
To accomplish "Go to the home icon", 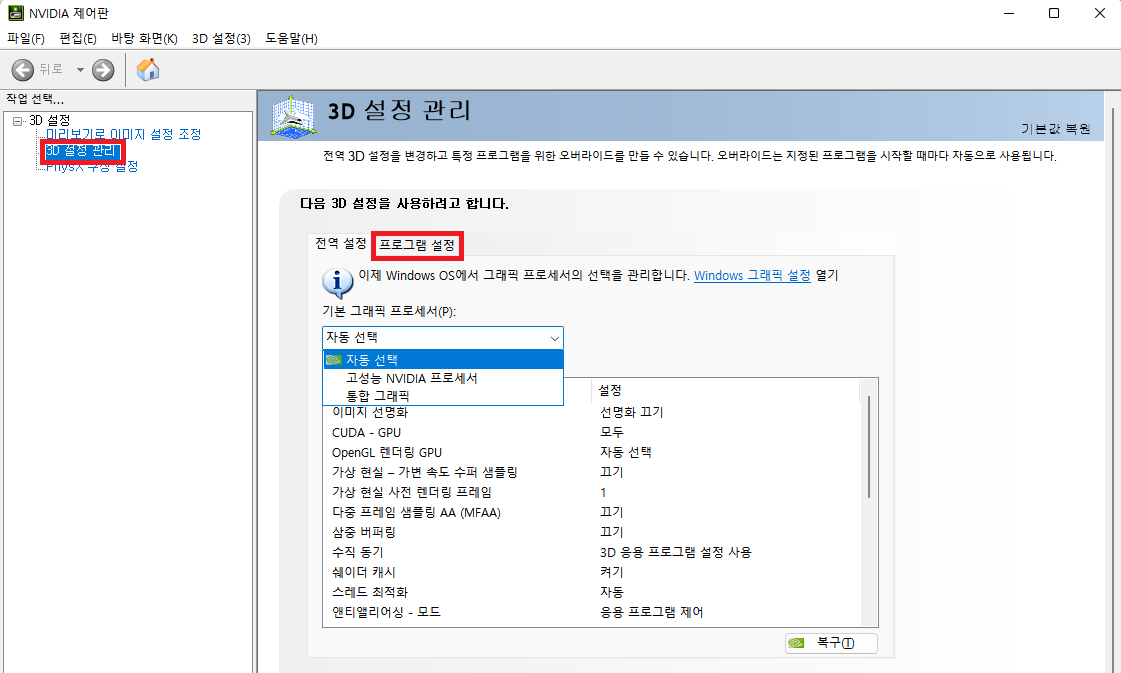I will [x=148, y=69].
